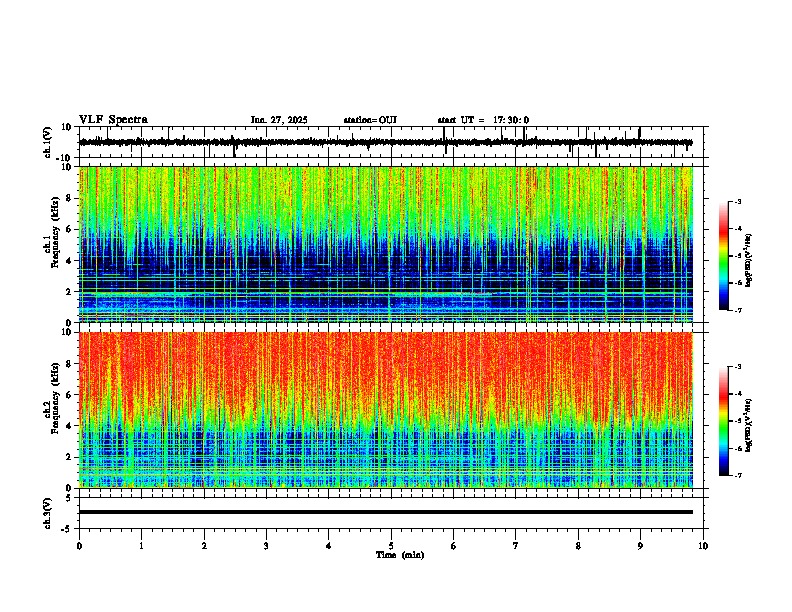
Task: Click the "VLF Spectra" plot title
Action: pyautogui.click(x=113, y=120)
